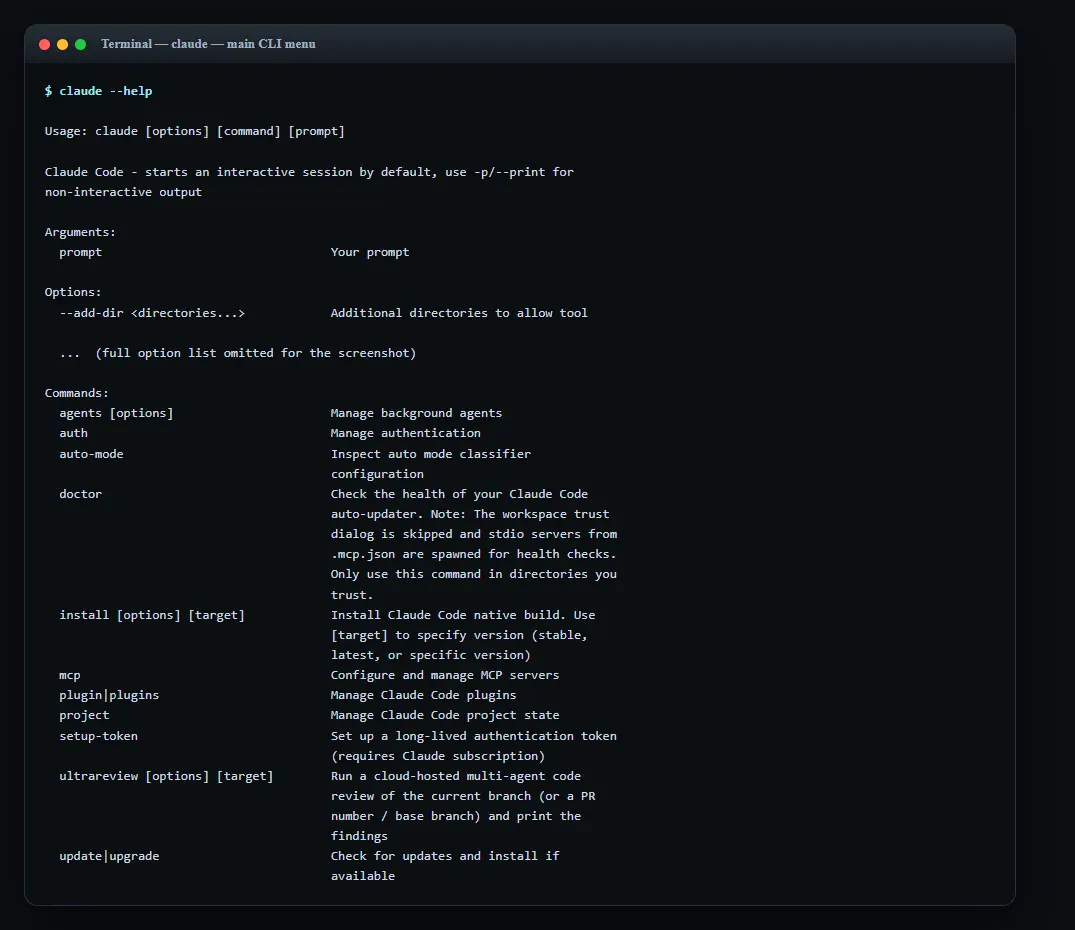1075x930 pixels.
Task: Click the 'prompt' argument name
Action: [x=80, y=252]
